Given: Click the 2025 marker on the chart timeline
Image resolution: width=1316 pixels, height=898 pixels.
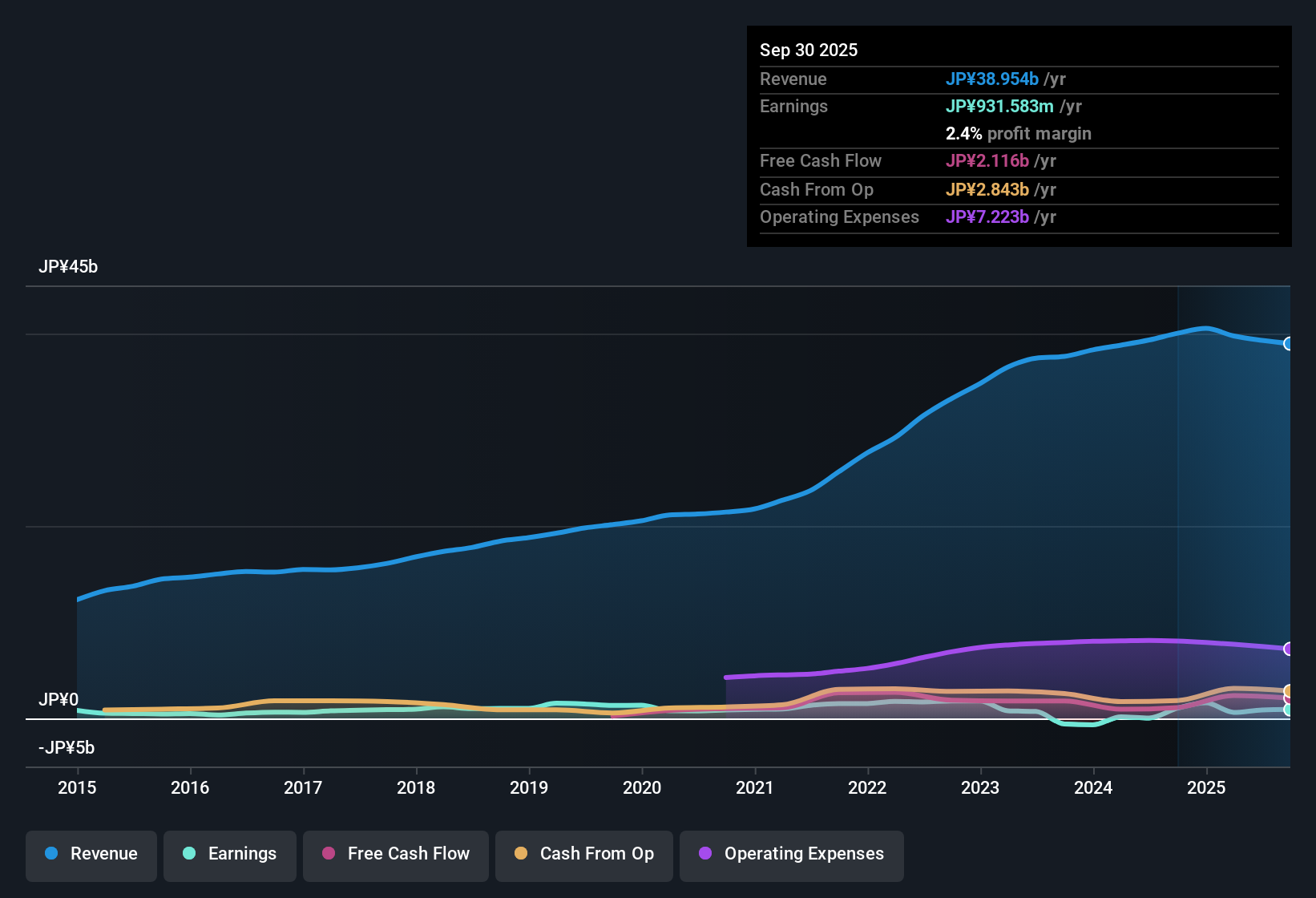Looking at the screenshot, I should point(1207,788).
